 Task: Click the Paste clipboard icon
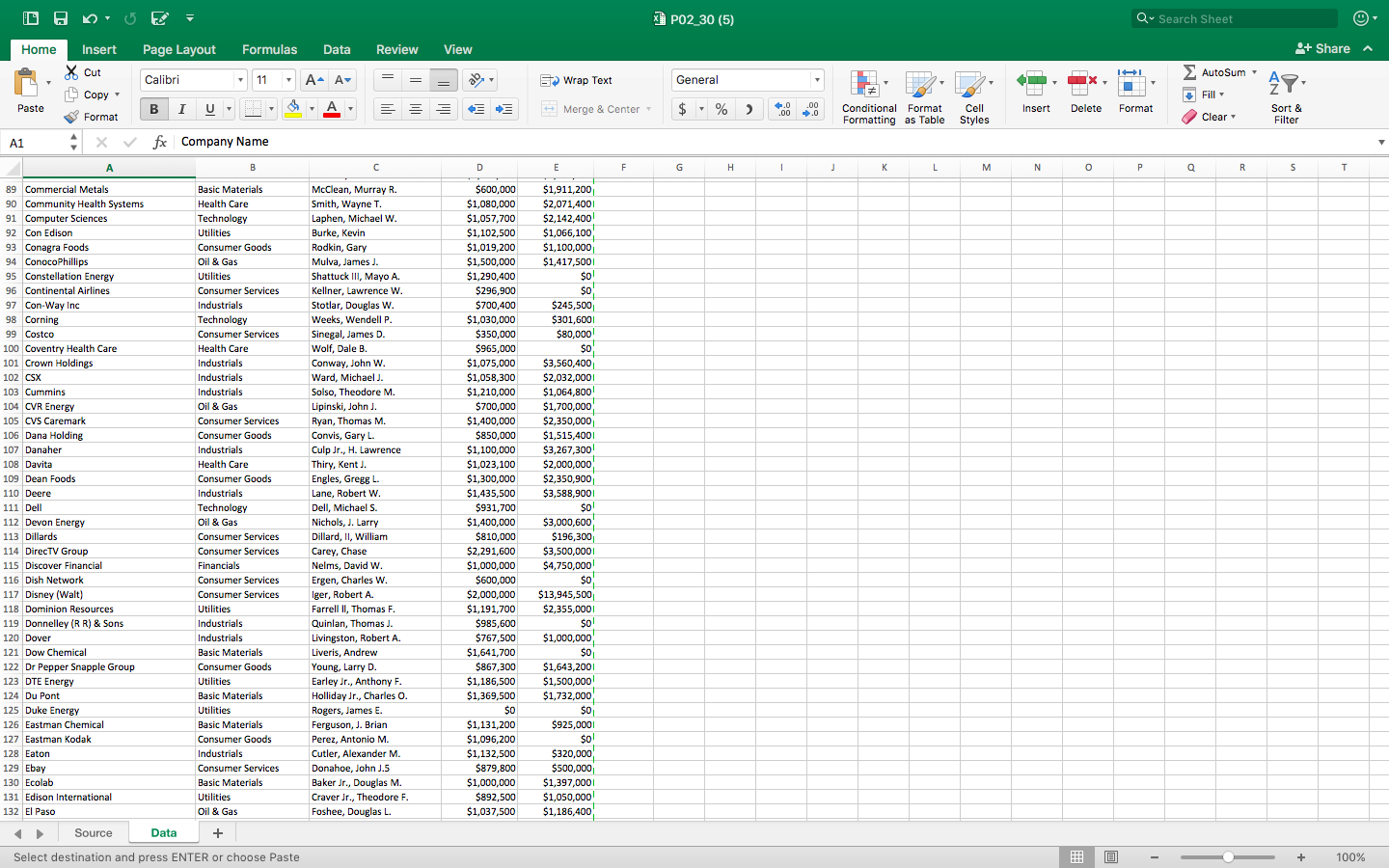[26, 84]
